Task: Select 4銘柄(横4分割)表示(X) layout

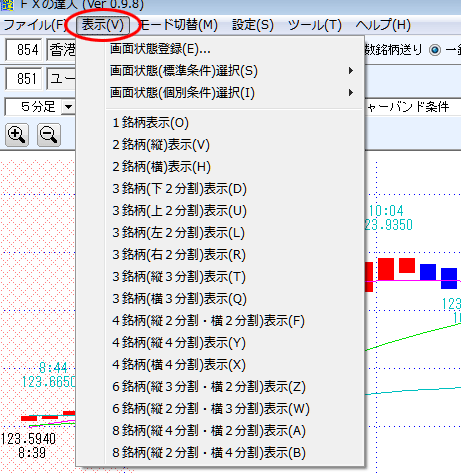Action: pyautogui.click(x=219, y=365)
